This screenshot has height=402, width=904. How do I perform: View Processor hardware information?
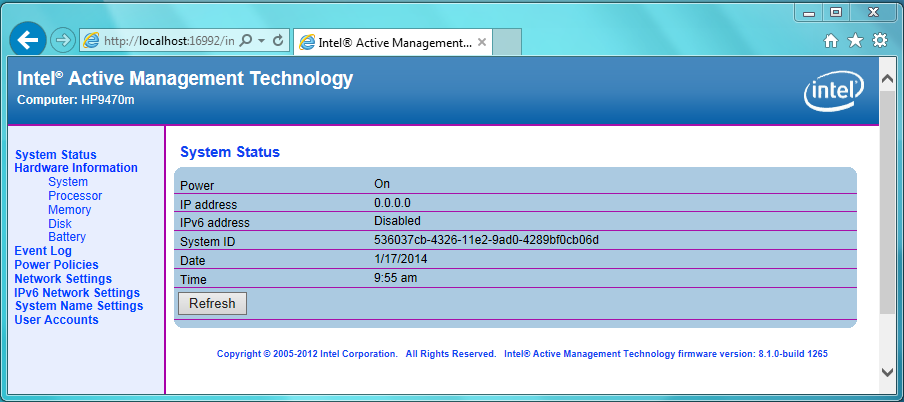[75, 196]
